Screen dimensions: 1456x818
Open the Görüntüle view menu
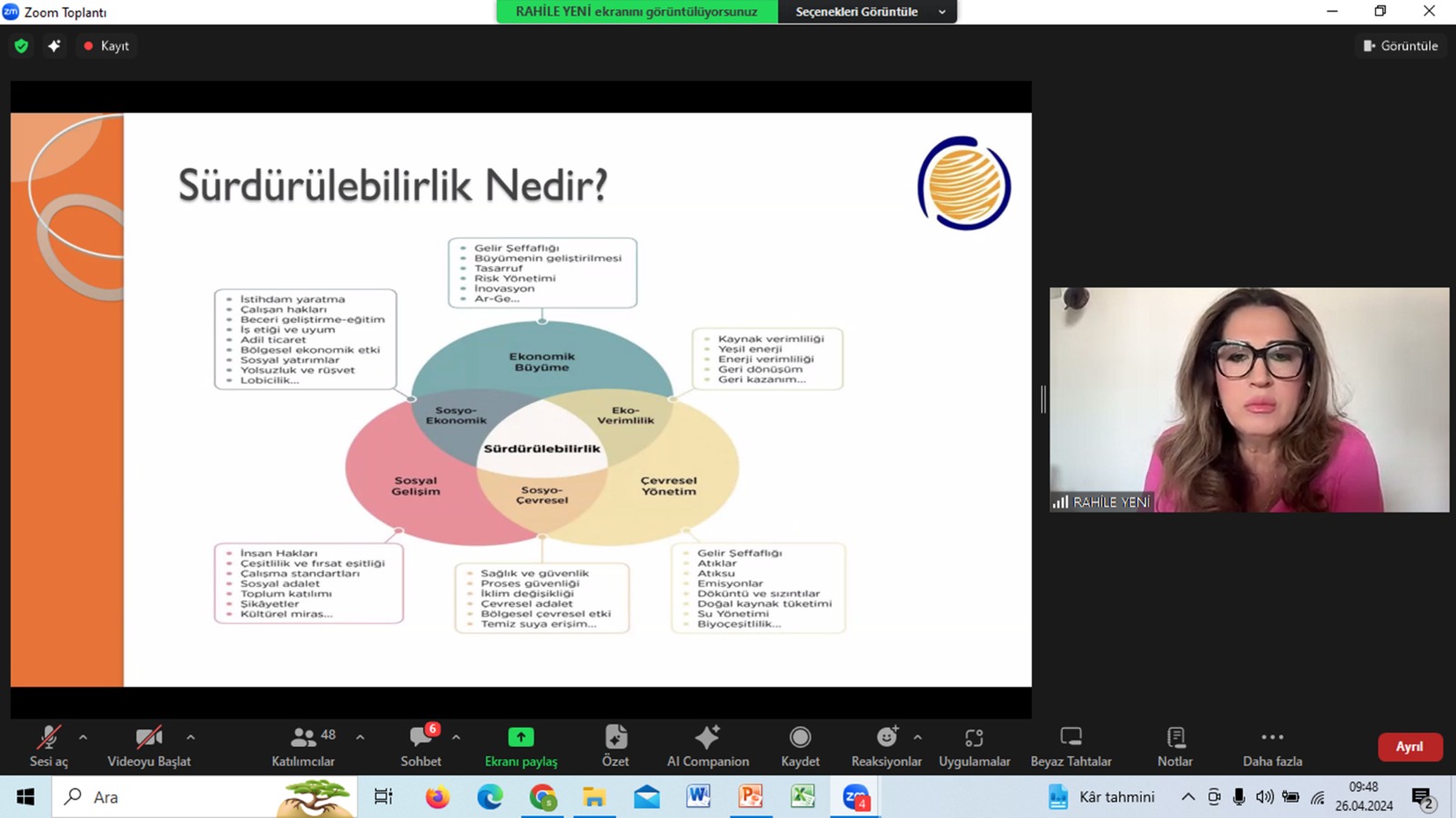click(1400, 45)
